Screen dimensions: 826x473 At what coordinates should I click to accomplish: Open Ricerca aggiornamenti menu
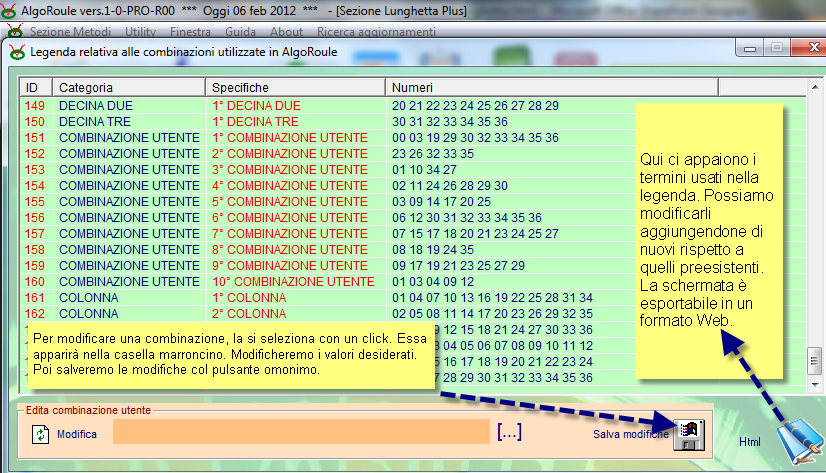(x=376, y=32)
